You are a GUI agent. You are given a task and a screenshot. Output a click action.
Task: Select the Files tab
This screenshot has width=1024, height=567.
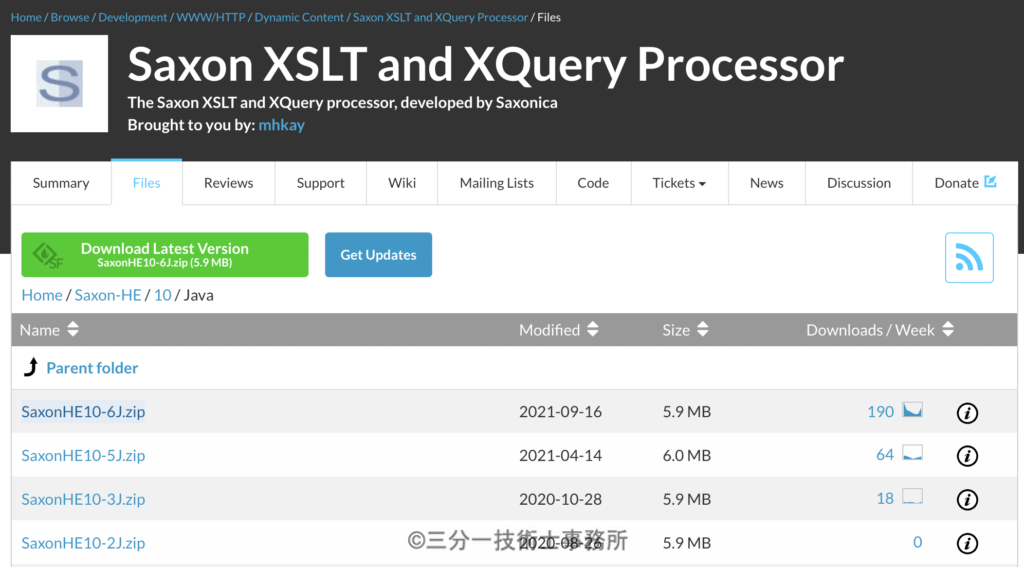[146, 183]
